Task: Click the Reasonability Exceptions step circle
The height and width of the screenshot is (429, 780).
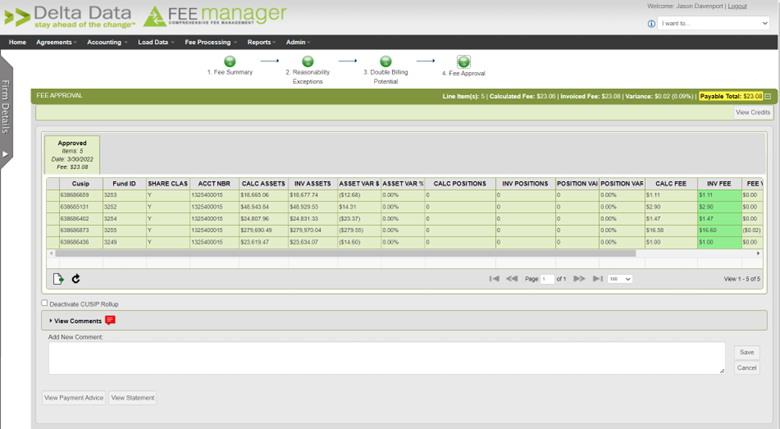Action: point(308,61)
